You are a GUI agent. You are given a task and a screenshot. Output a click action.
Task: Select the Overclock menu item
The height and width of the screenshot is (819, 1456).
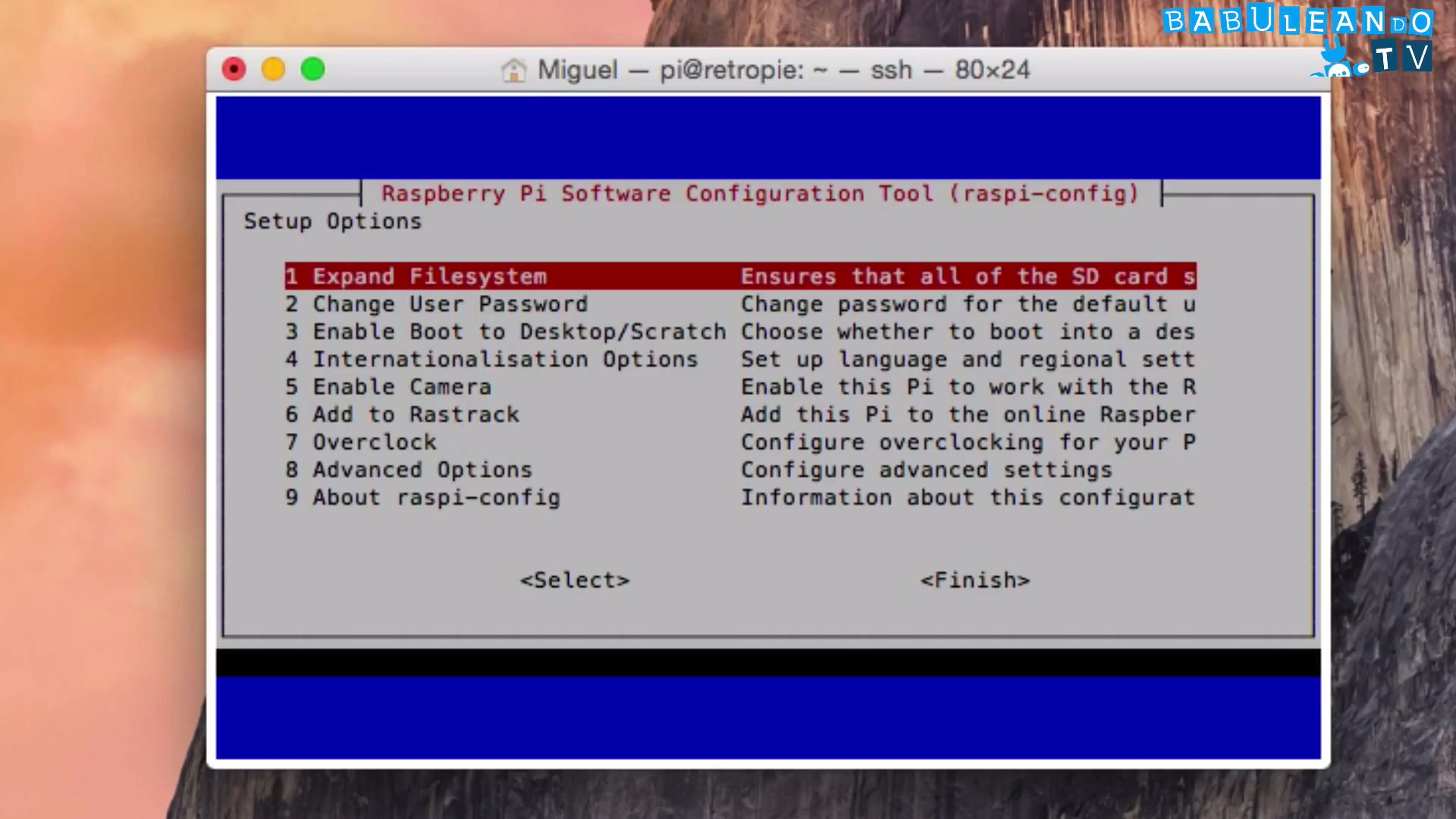pyautogui.click(x=740, y=442)
